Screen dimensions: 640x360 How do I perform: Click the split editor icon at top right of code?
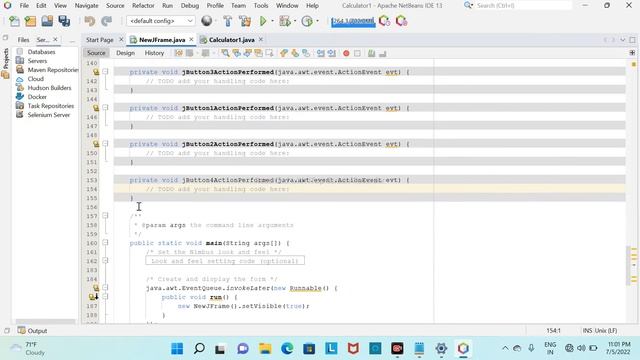[x=632, y=53]
